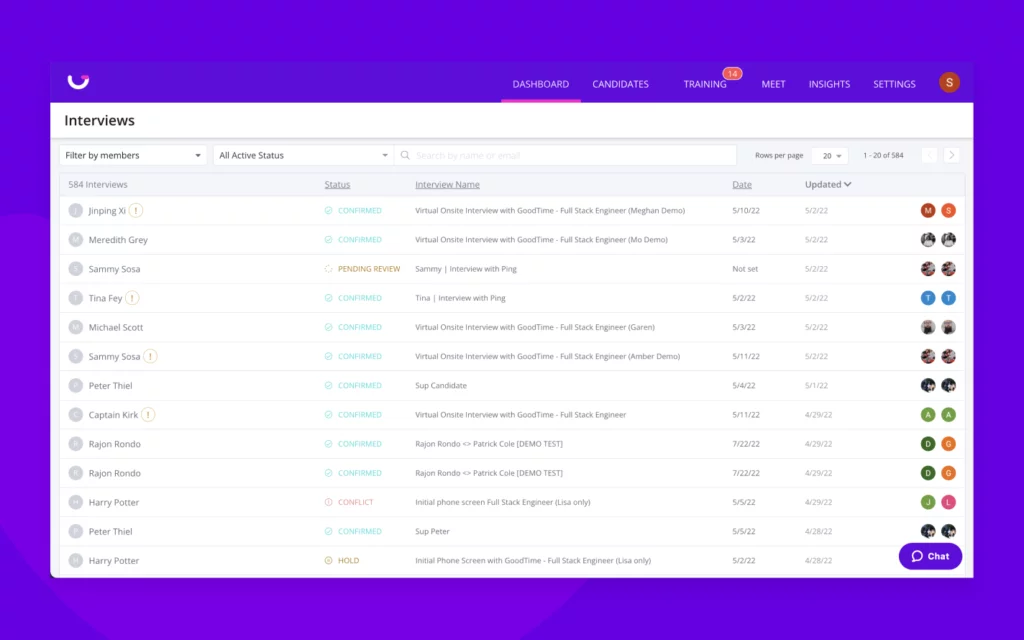
Task: Click the GoodTime logo icon
Action: [x=77, y=82]
